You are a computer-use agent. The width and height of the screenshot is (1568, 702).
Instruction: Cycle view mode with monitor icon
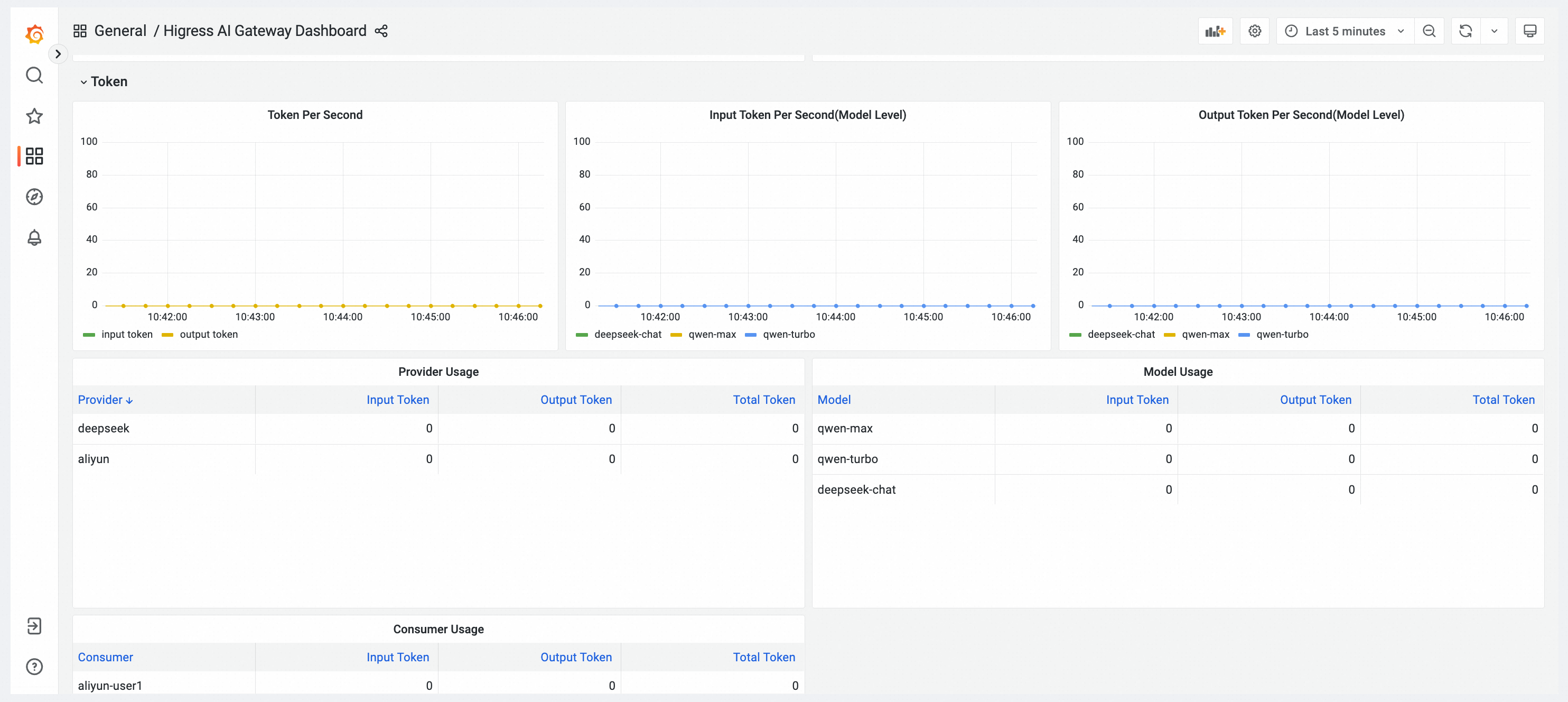[1529, 31]
